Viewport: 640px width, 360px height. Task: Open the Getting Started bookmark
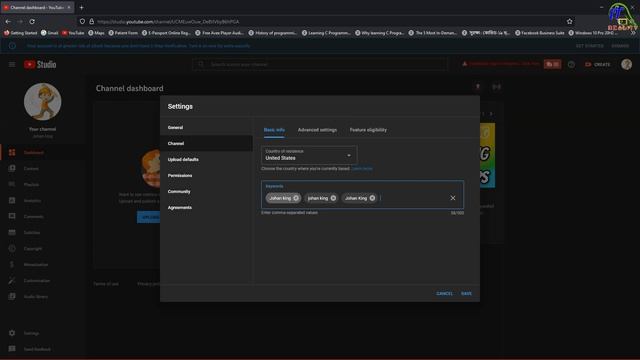tap(20, 33)
